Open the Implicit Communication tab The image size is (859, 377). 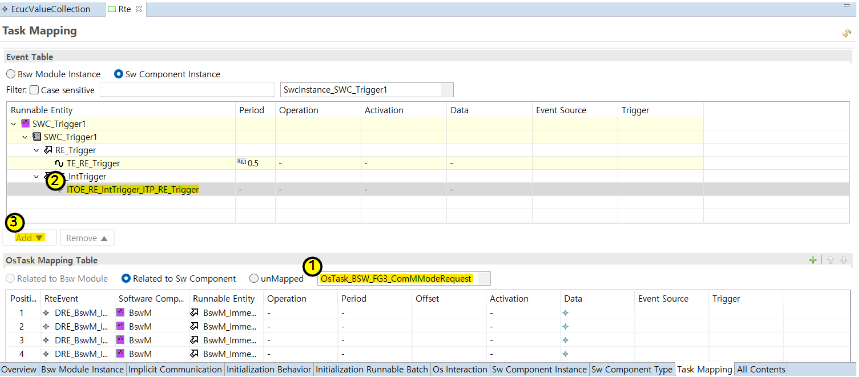pos(175,369)
